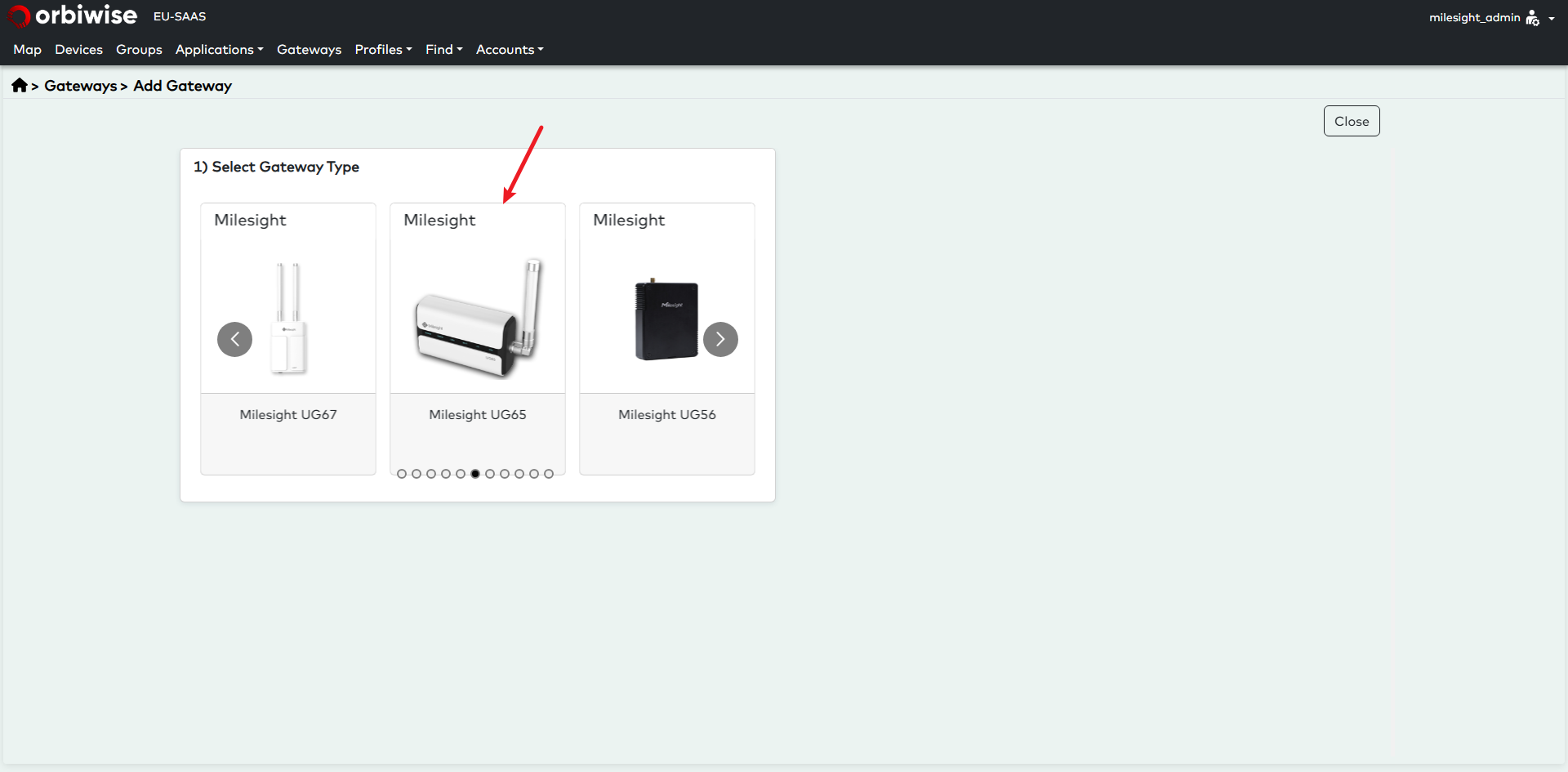1568x772 pixels.
Task: Select the Milesight UG56 gateway image
Action: 667,319
